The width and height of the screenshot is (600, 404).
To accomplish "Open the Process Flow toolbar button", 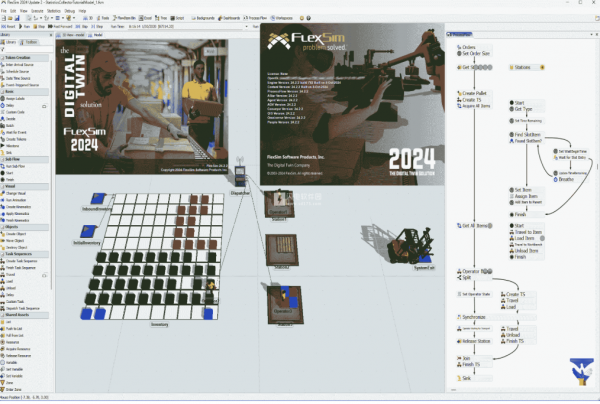I will point(255,18).
